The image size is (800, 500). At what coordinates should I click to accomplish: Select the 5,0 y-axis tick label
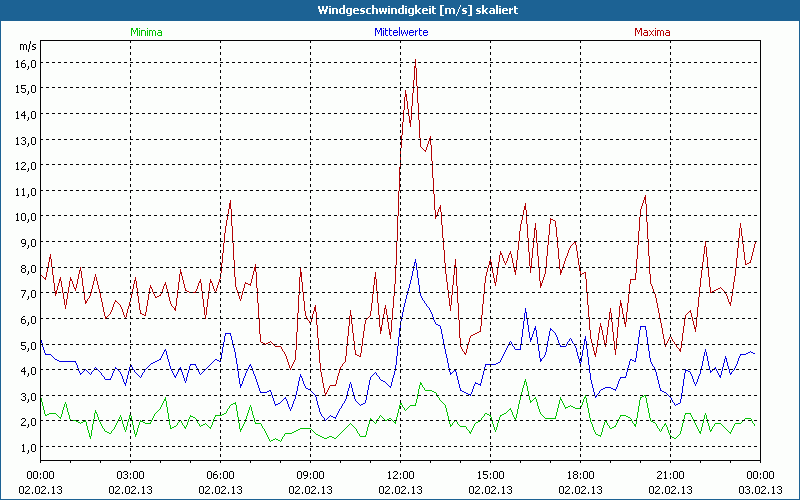click(25, 344)
